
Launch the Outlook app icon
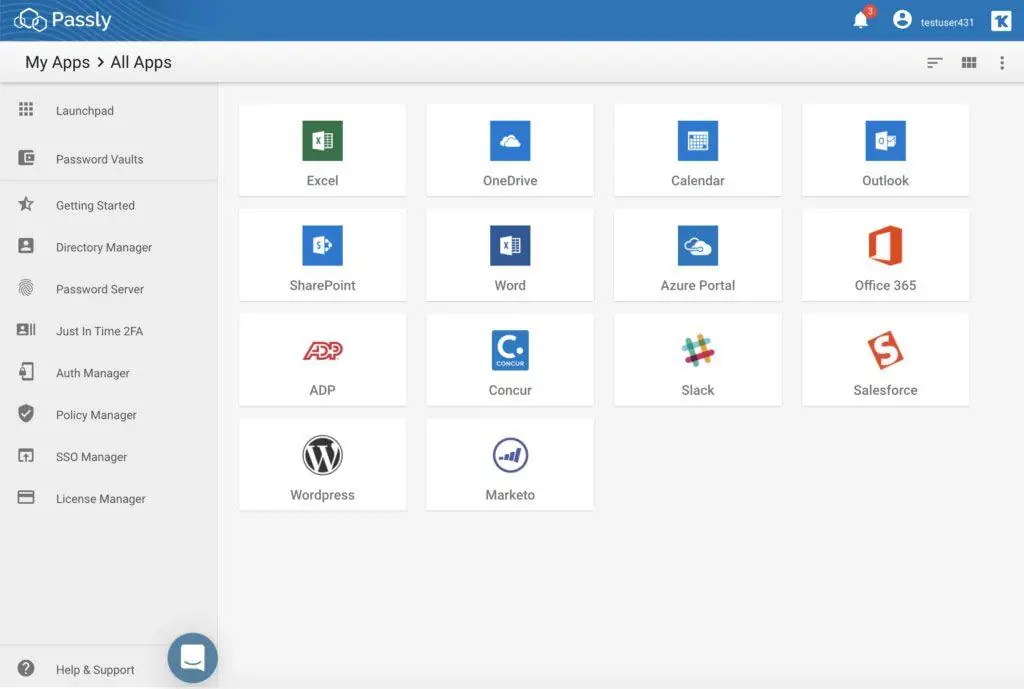(885, 140)
